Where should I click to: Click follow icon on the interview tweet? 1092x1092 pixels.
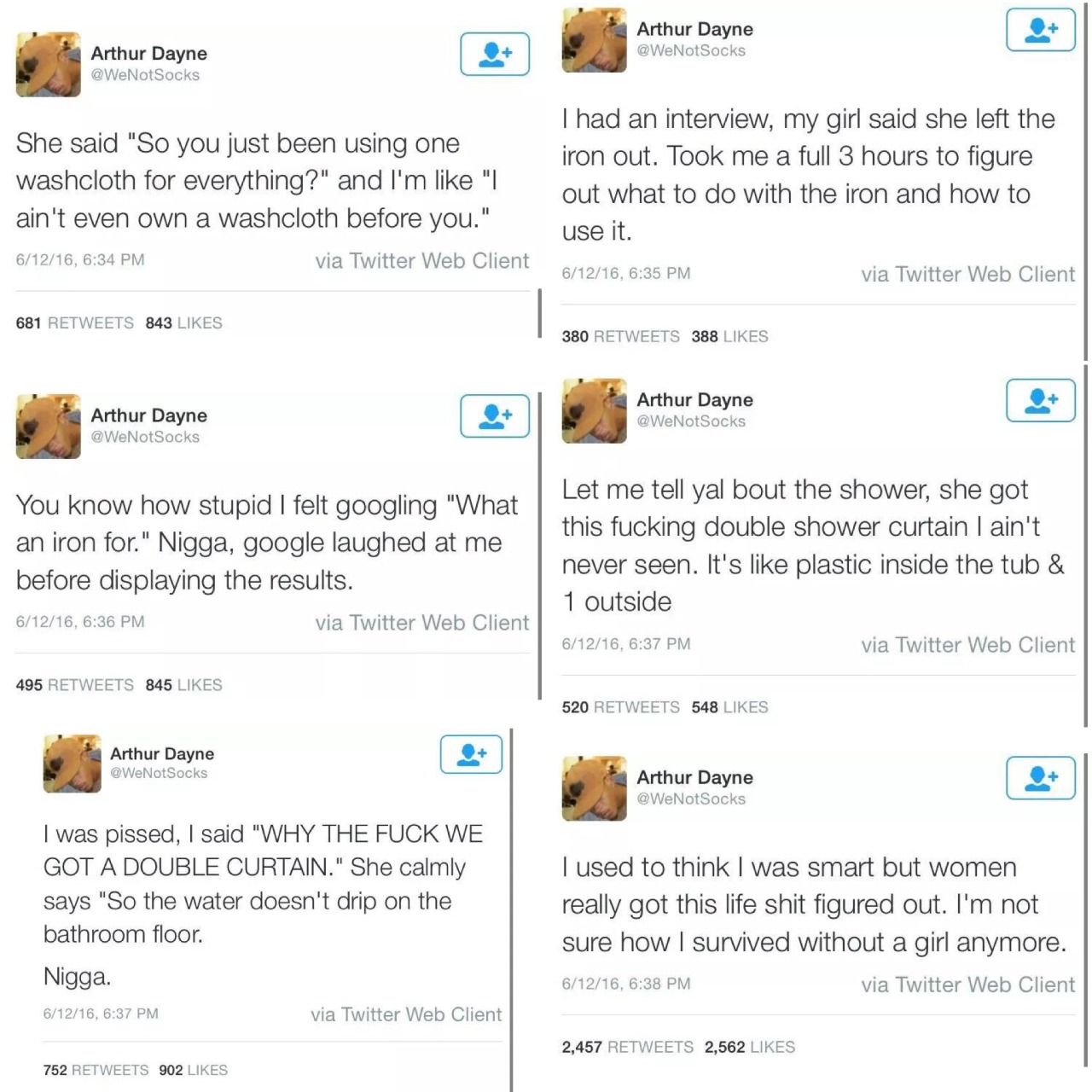[1041, 30]
